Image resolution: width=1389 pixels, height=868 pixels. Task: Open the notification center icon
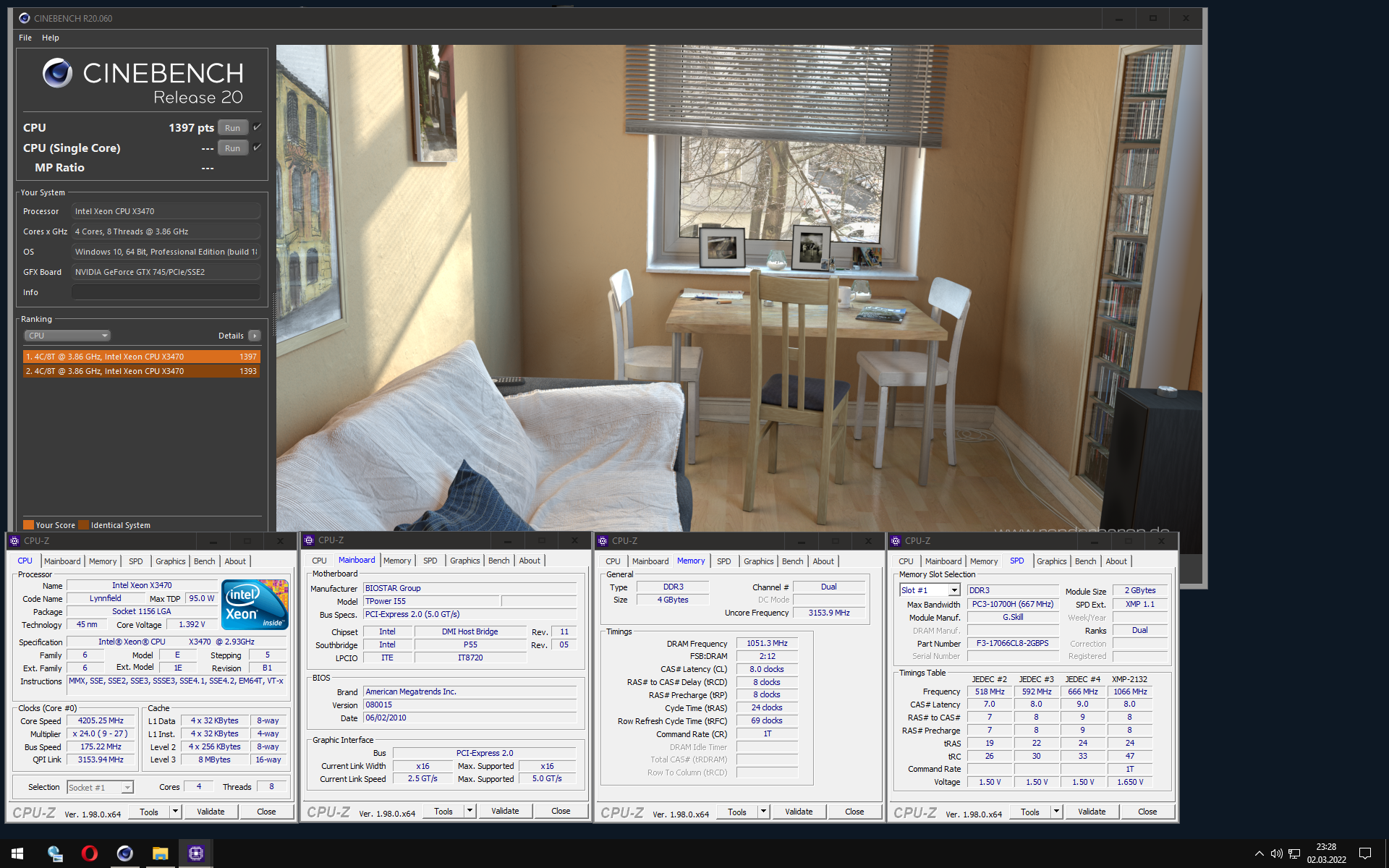coord(1365,854)
